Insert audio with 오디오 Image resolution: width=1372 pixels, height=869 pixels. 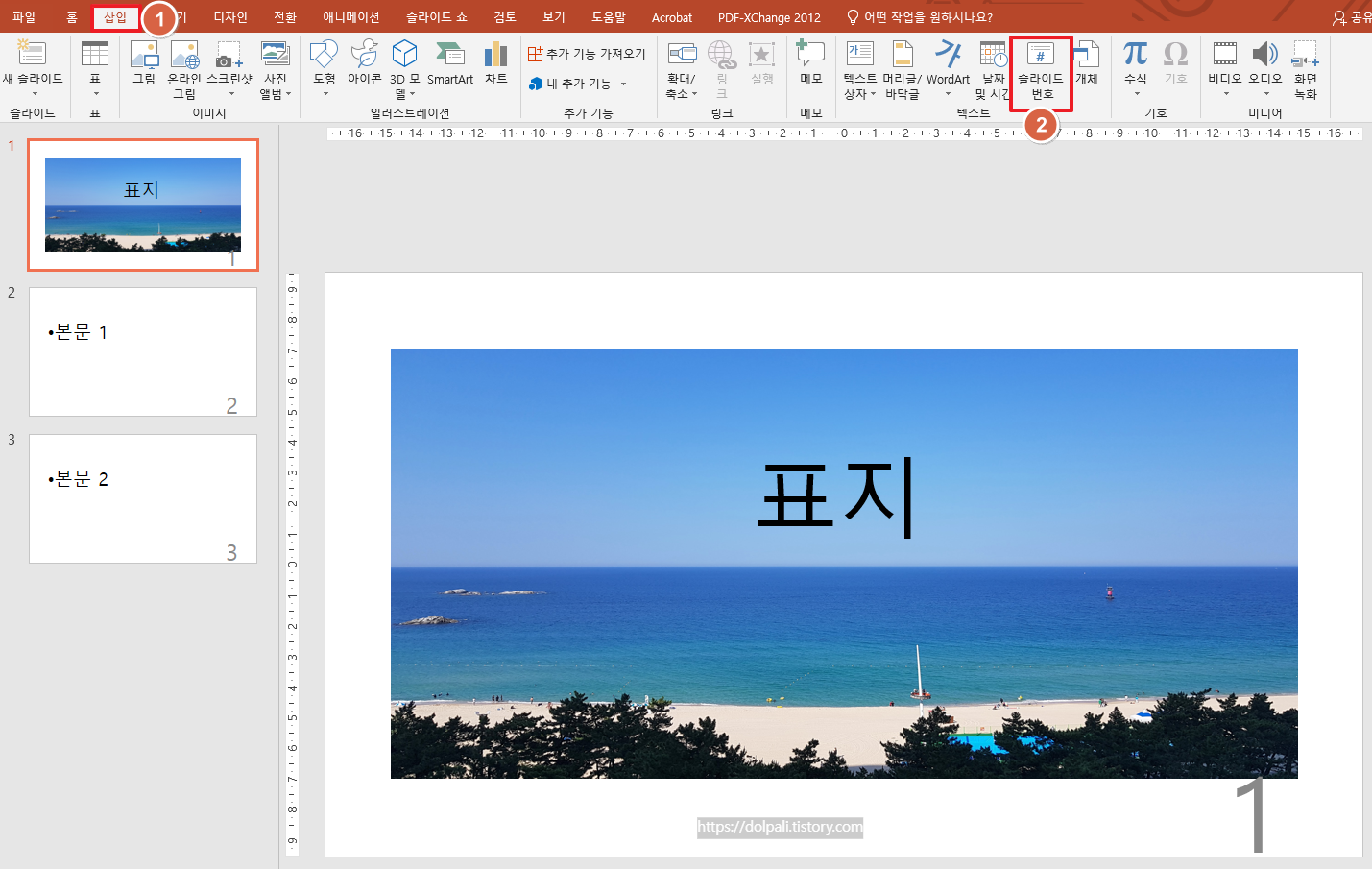point(1265,69)
